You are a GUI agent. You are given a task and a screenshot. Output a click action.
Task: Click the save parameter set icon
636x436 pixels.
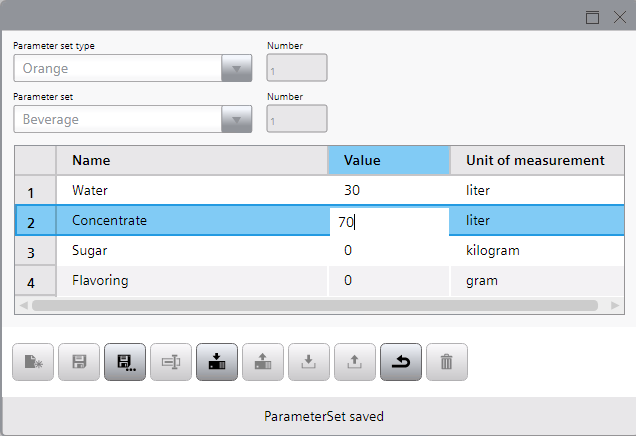coord(79,362)
